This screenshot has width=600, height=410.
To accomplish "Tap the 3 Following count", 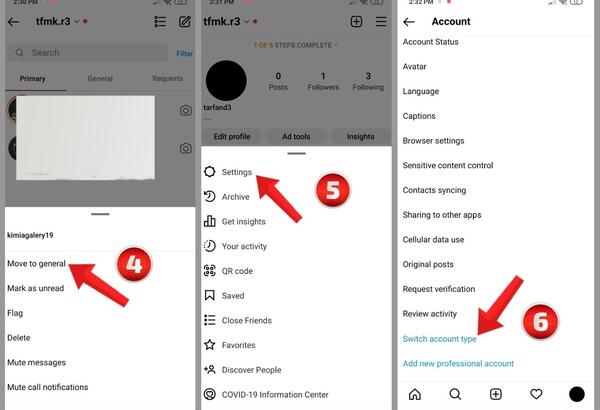I will tap(368, 82).
